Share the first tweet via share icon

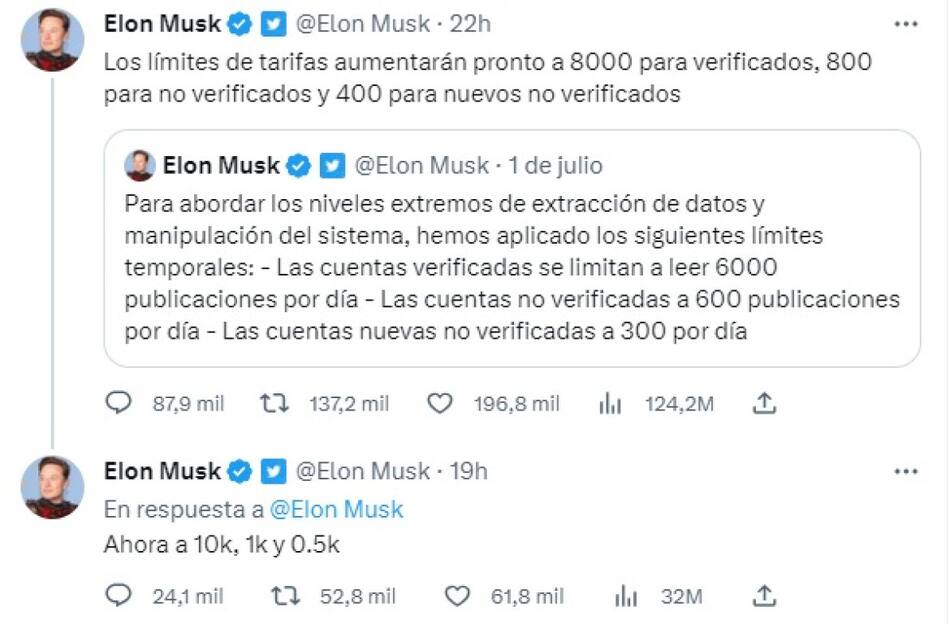click(764, 403)
